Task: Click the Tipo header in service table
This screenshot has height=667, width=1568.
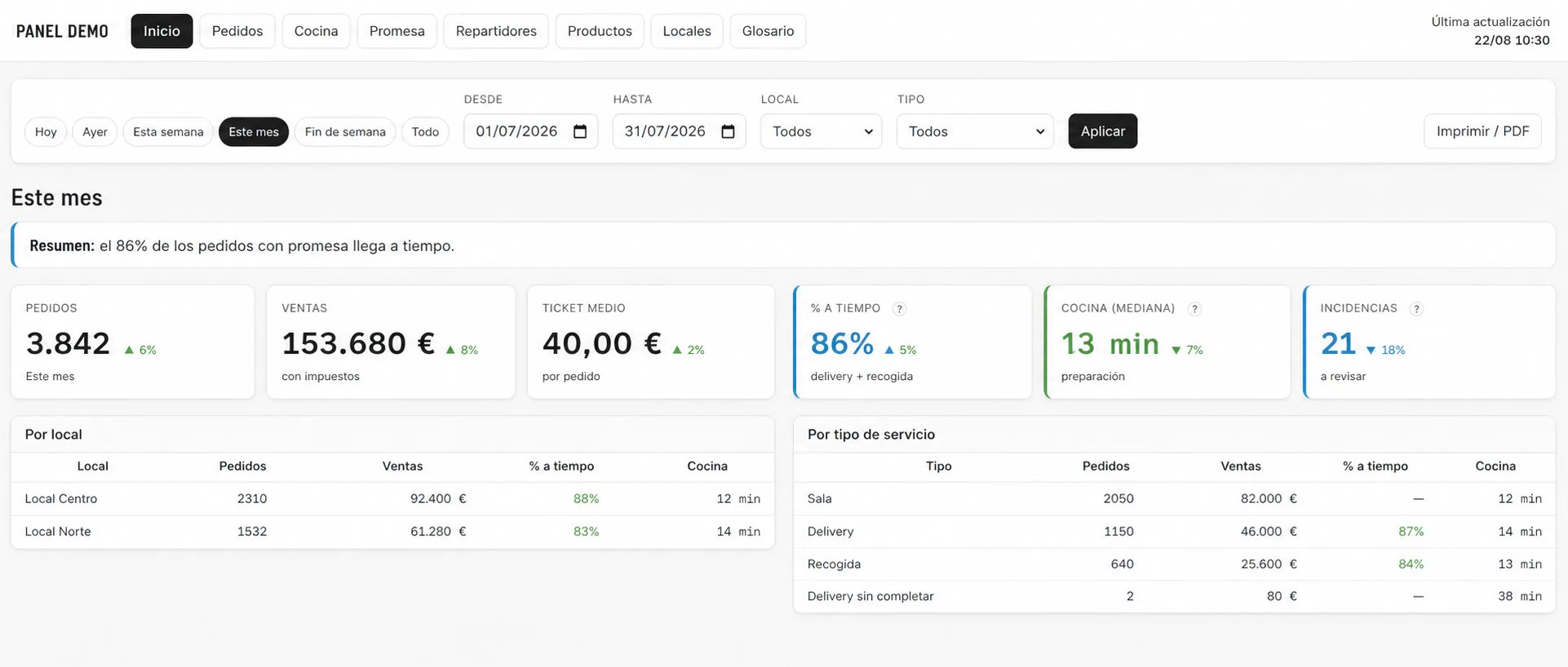Action: [x=938, y=466]
